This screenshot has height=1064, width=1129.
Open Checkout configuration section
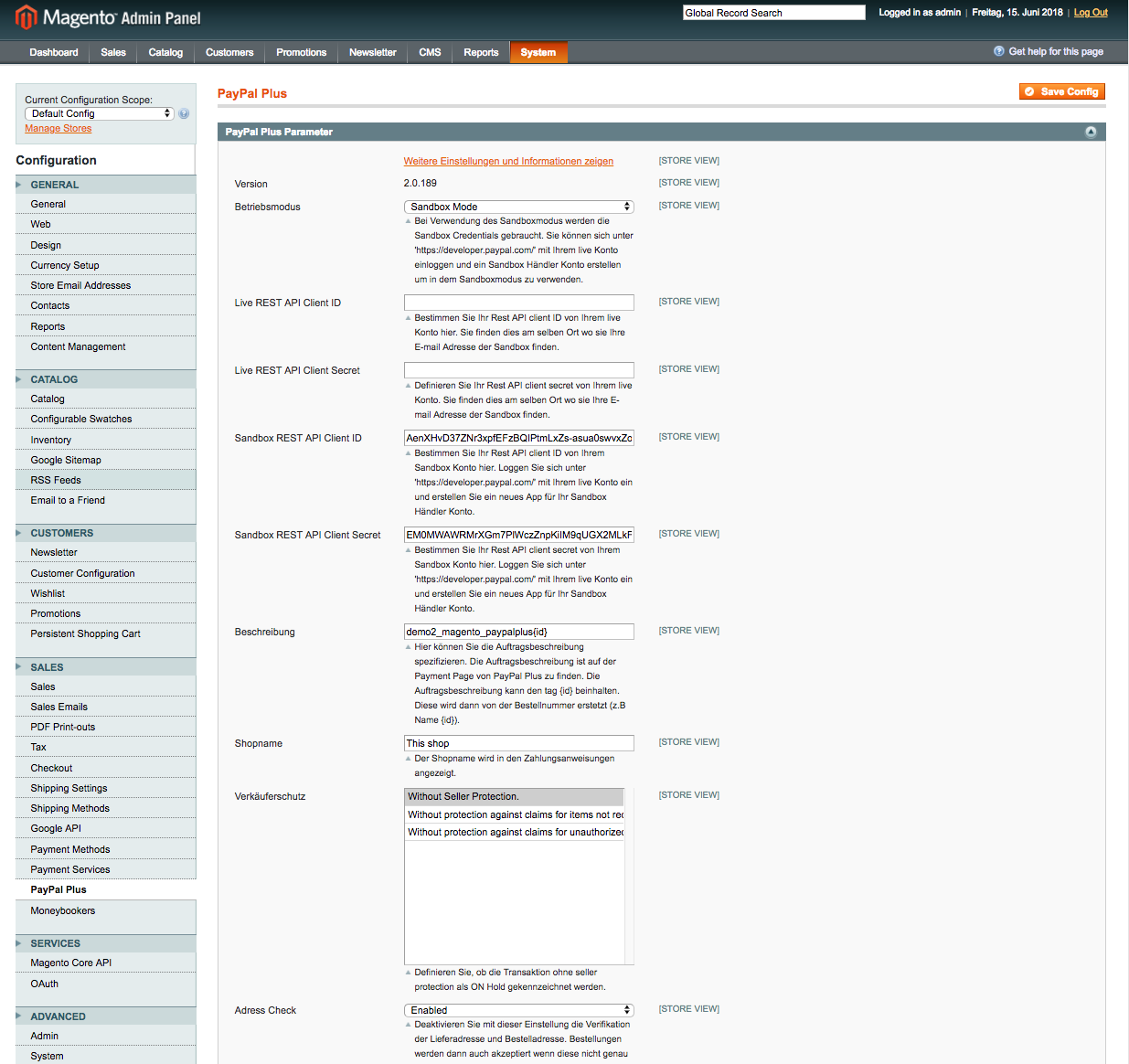tap(106, 768)
